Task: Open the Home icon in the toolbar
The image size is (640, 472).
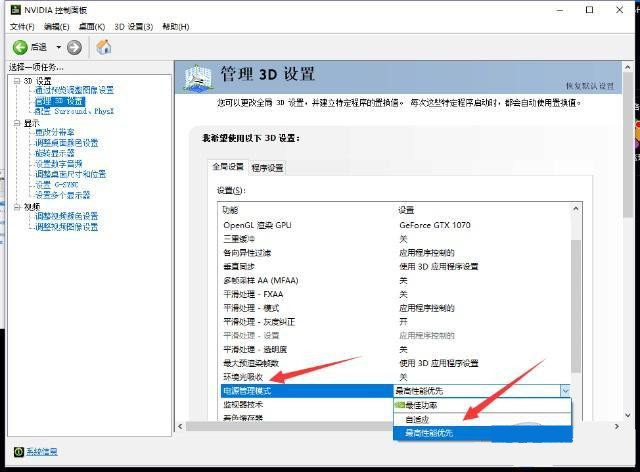Action: point(104,47)
